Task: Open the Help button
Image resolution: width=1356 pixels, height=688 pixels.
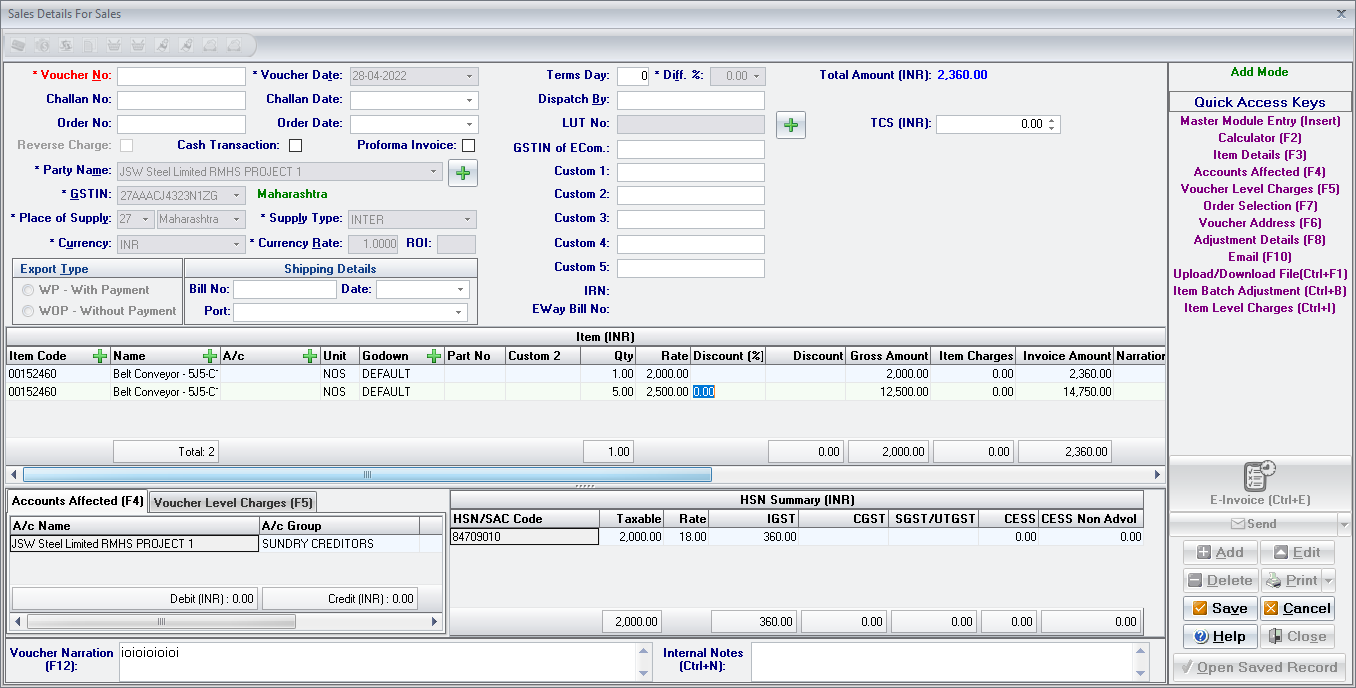Action: 1220,636
